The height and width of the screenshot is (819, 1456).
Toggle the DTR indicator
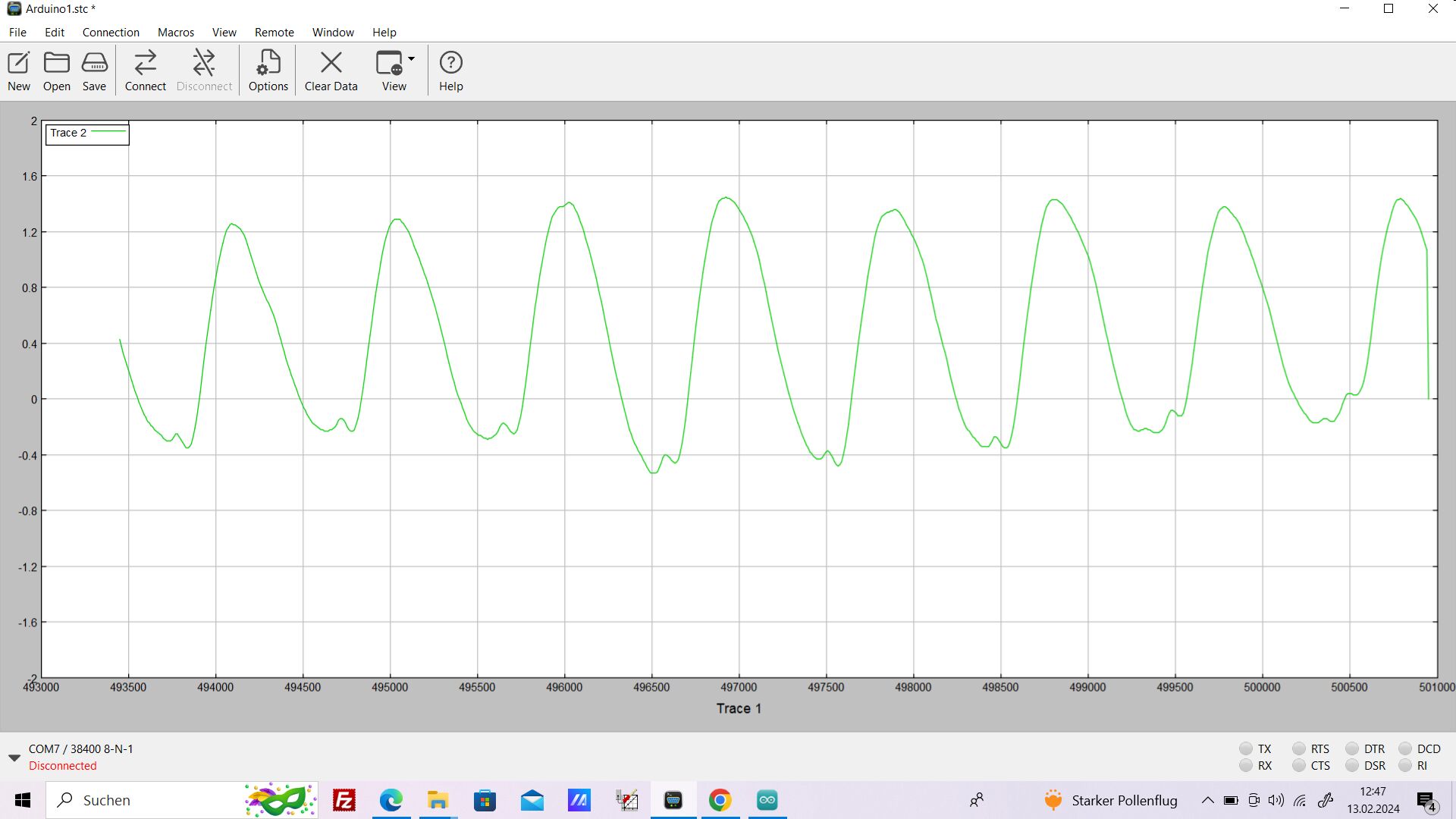pyautogui.click(x=1352, y=748)
